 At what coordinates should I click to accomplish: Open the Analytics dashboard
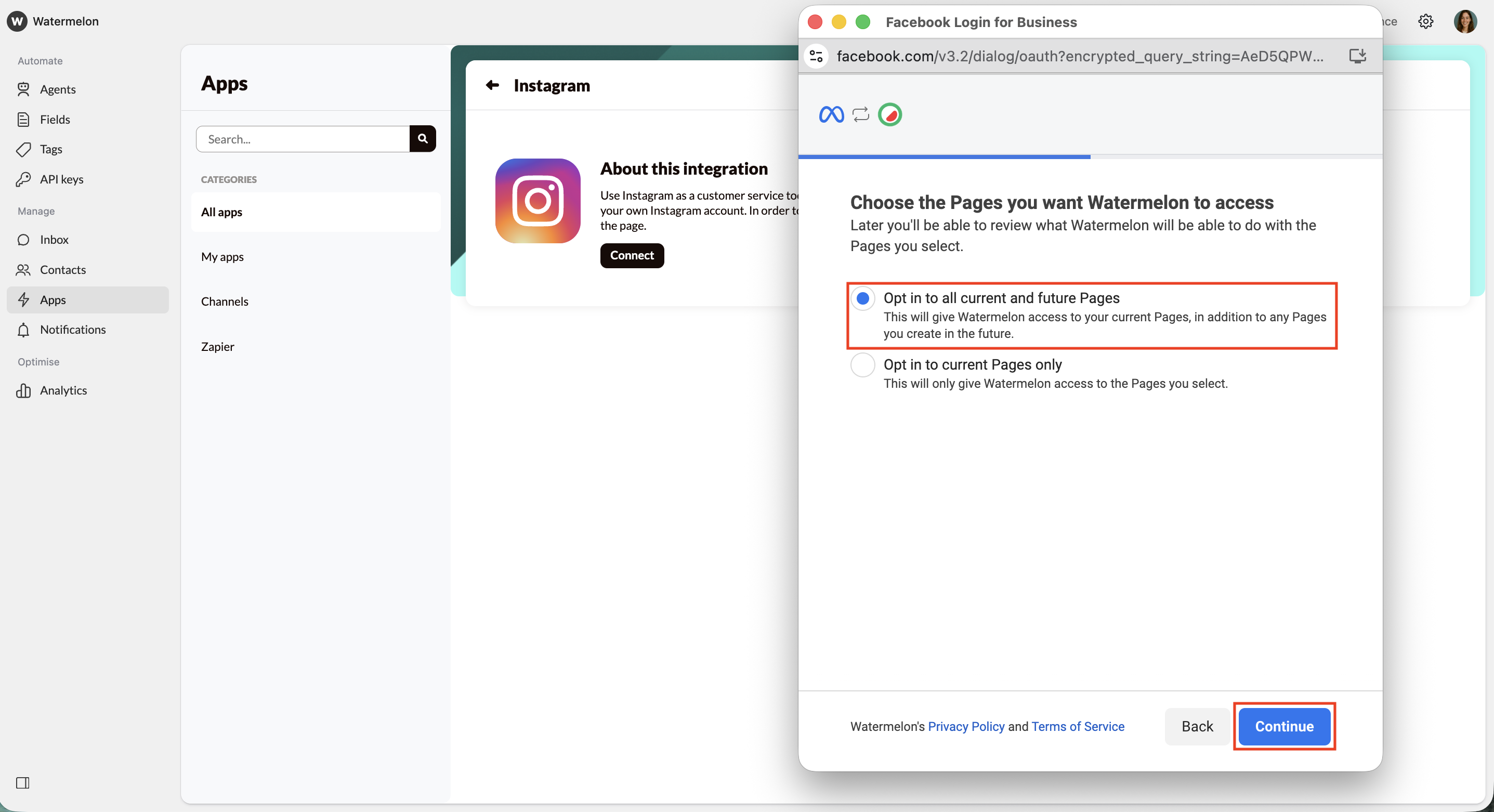click(62, 390)
